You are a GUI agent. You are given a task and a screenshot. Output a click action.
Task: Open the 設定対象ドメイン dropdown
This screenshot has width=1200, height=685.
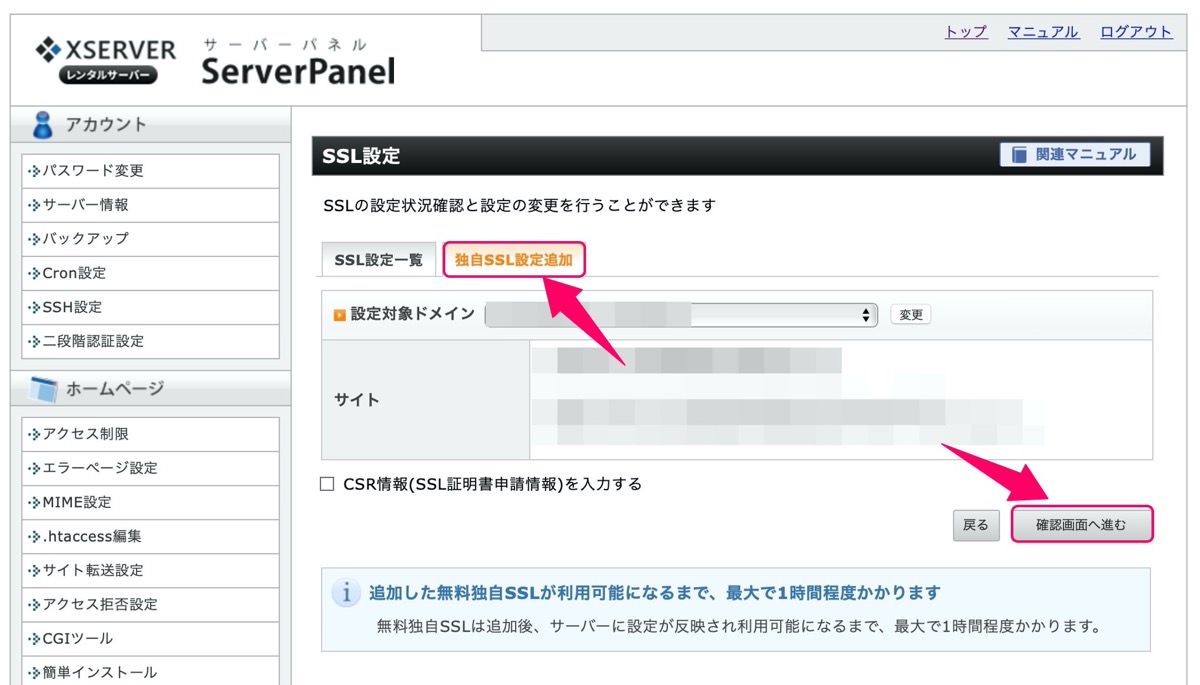pyautogui.click(x=681, y=315)
